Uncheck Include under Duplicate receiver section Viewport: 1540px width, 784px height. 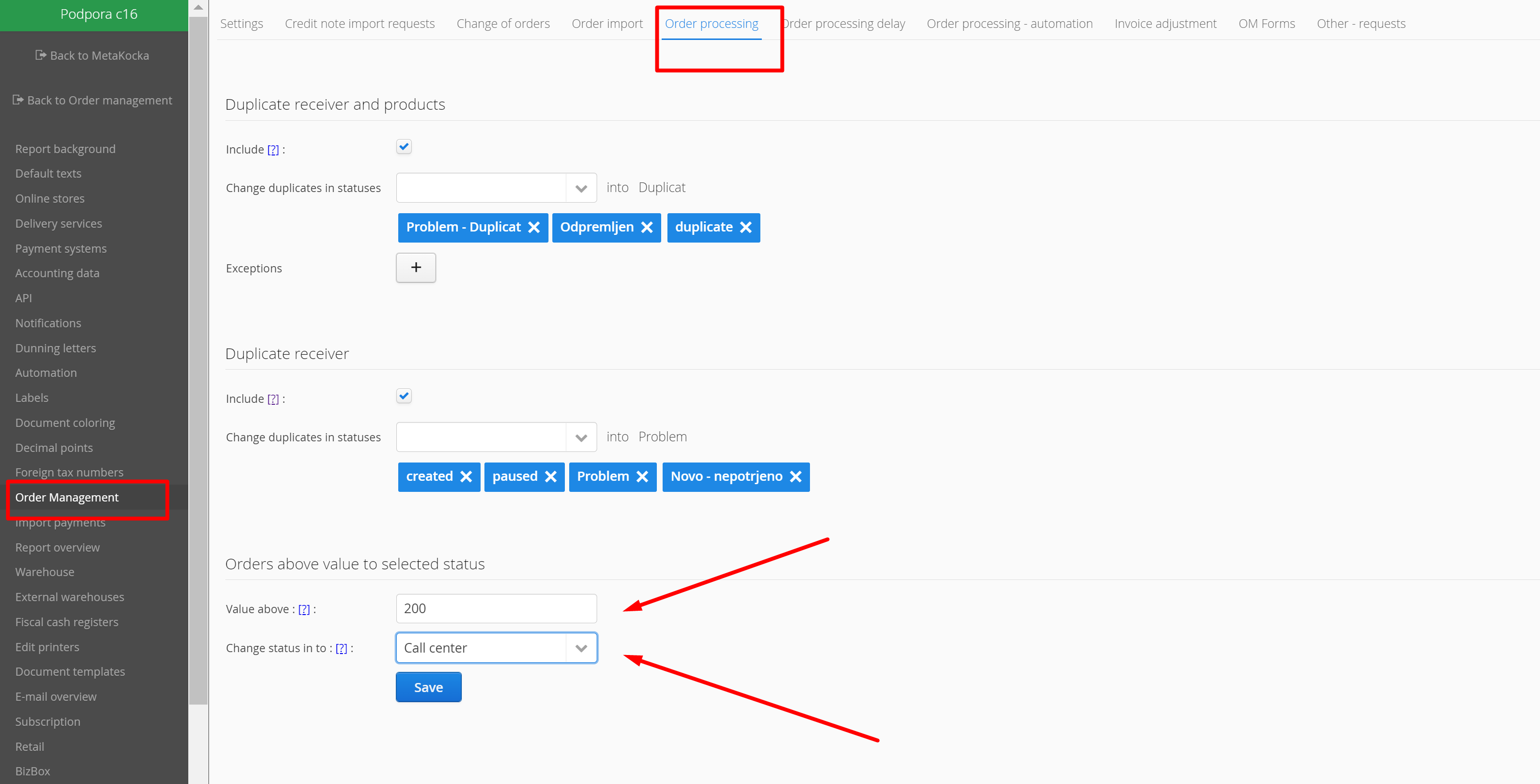[404, 396]
